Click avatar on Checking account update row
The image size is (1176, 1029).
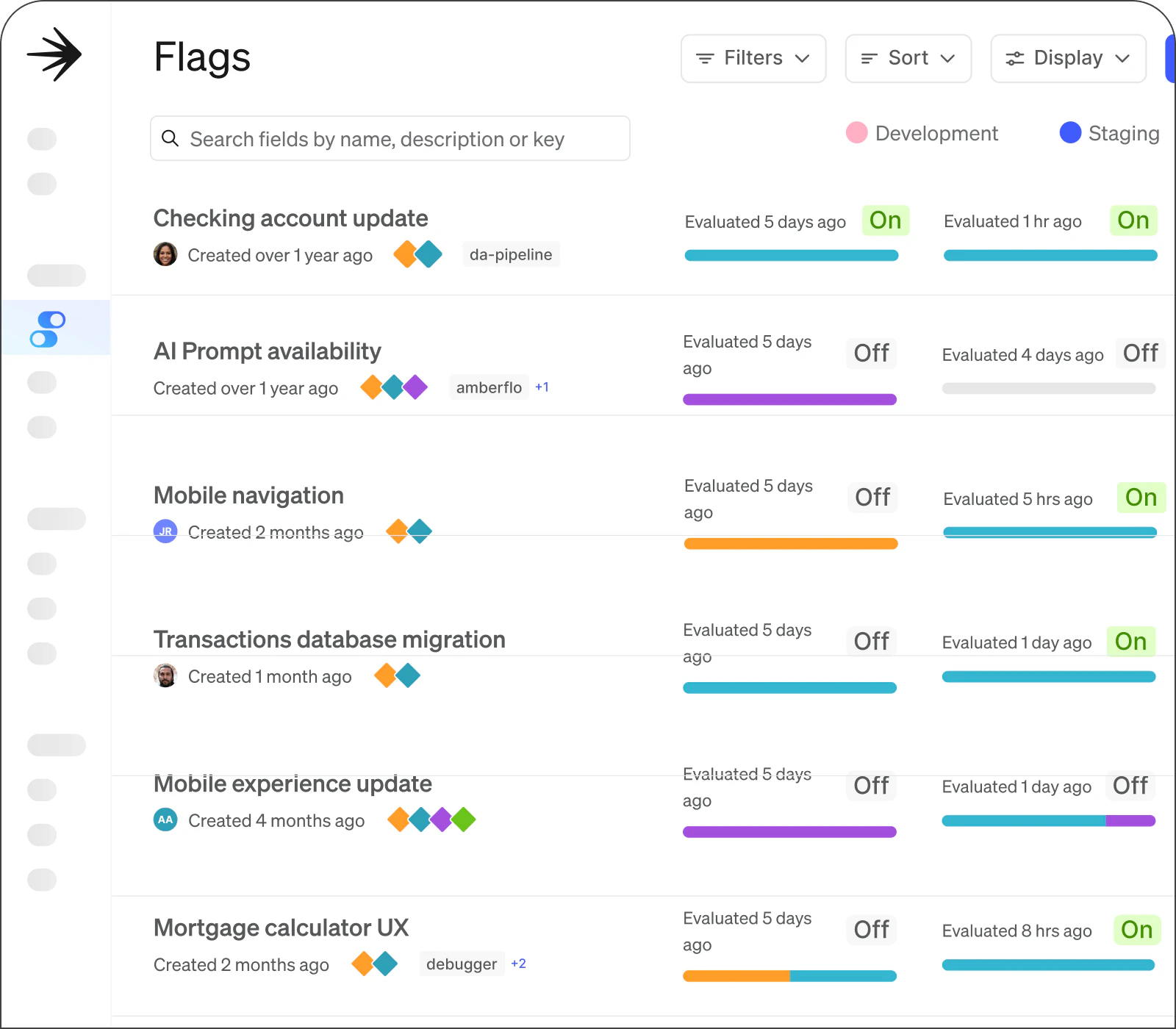[x=165, y=254]
